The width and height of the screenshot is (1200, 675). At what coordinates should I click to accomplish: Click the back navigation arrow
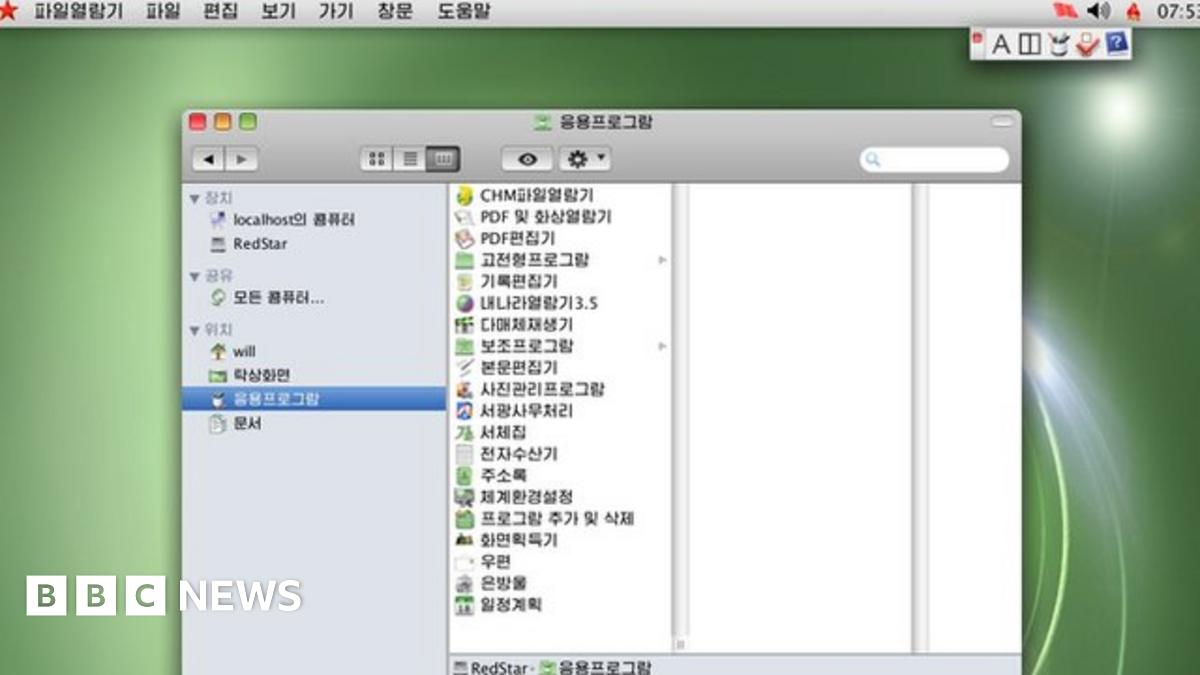(208, 159)
